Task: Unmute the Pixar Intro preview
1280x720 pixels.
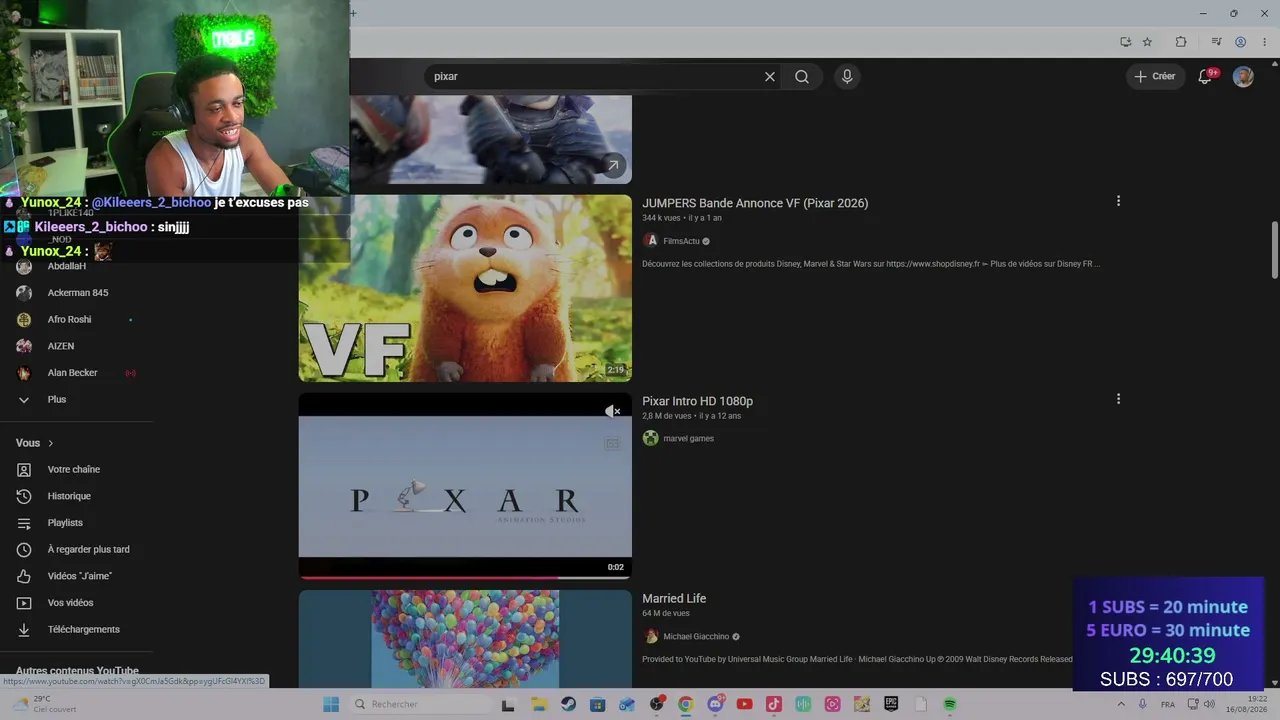Action: (x=612, y=411)
